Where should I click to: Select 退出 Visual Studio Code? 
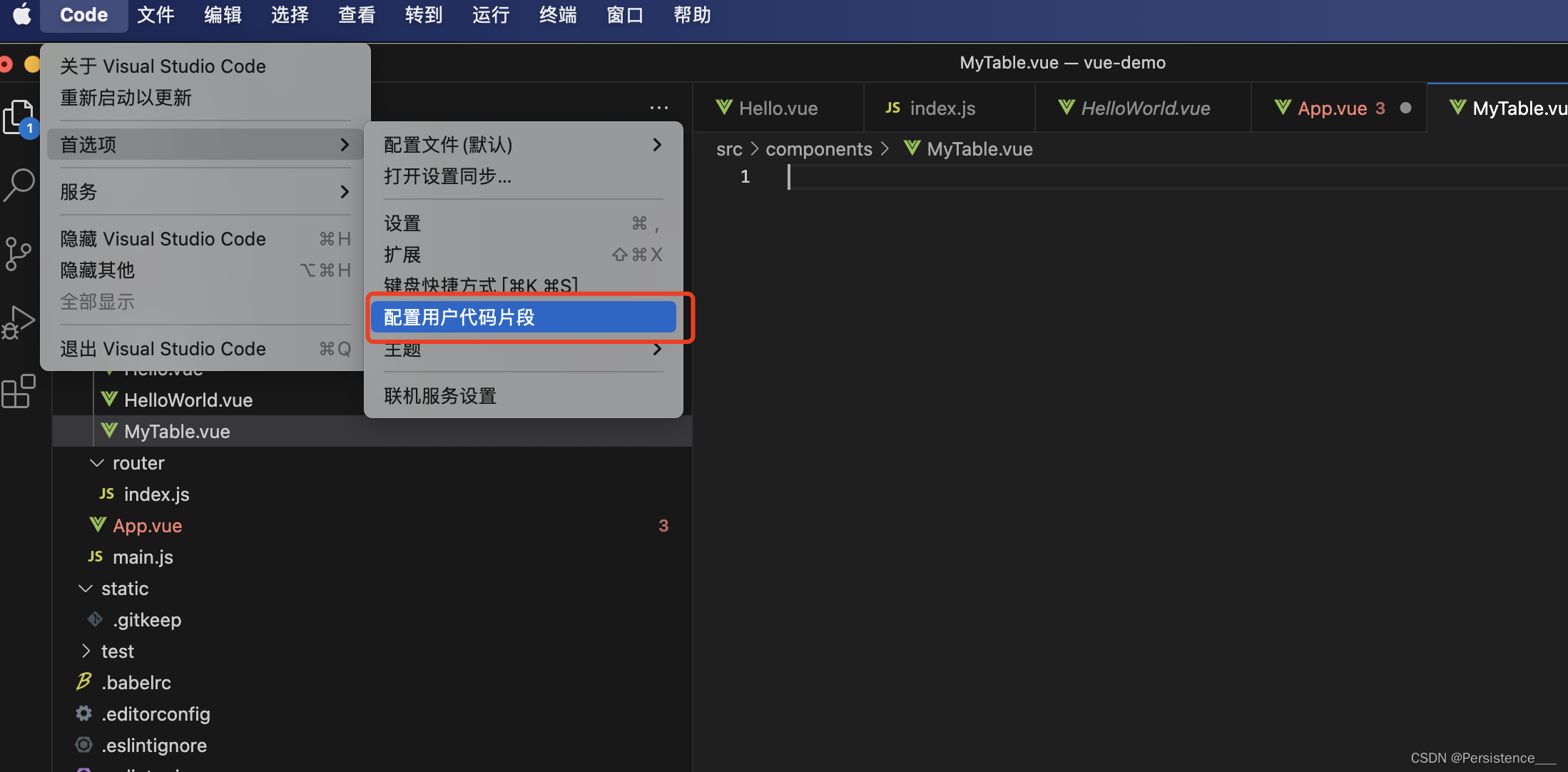pyautogui.click(x=205, y=348)
